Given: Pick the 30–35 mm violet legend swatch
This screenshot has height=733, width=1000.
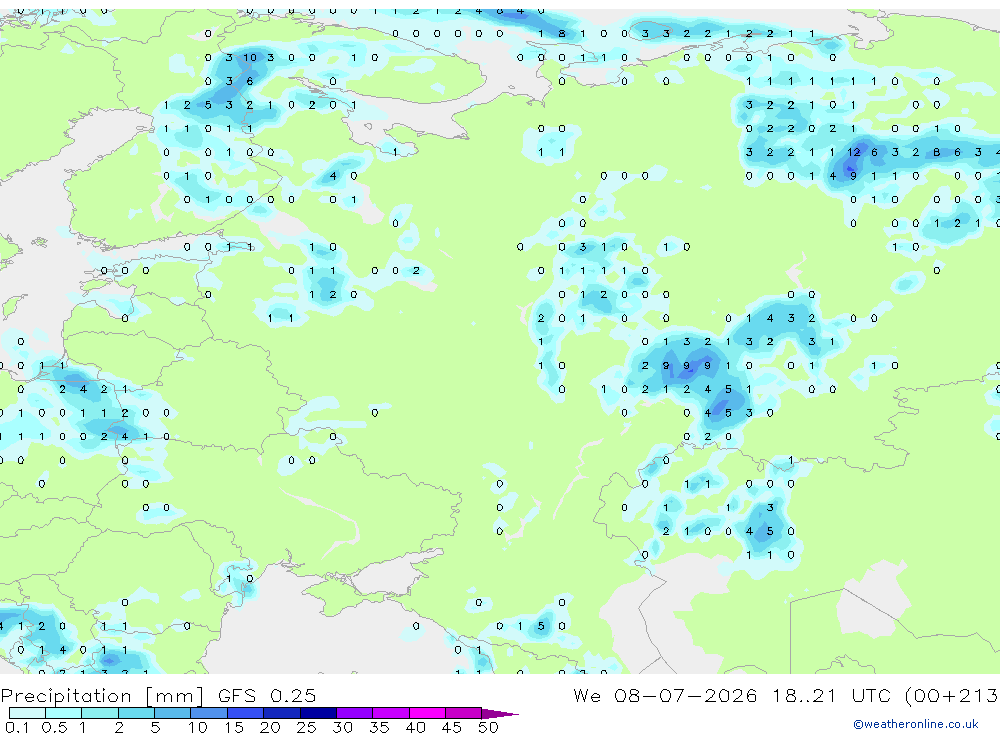Looking at the screenshot, I should 354,713.
